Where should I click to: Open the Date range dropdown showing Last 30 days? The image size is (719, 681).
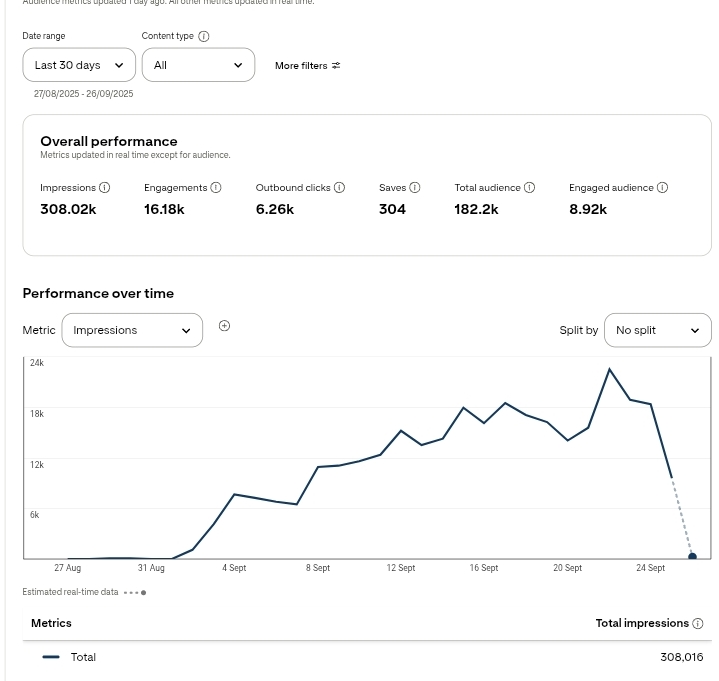point(79,65)
